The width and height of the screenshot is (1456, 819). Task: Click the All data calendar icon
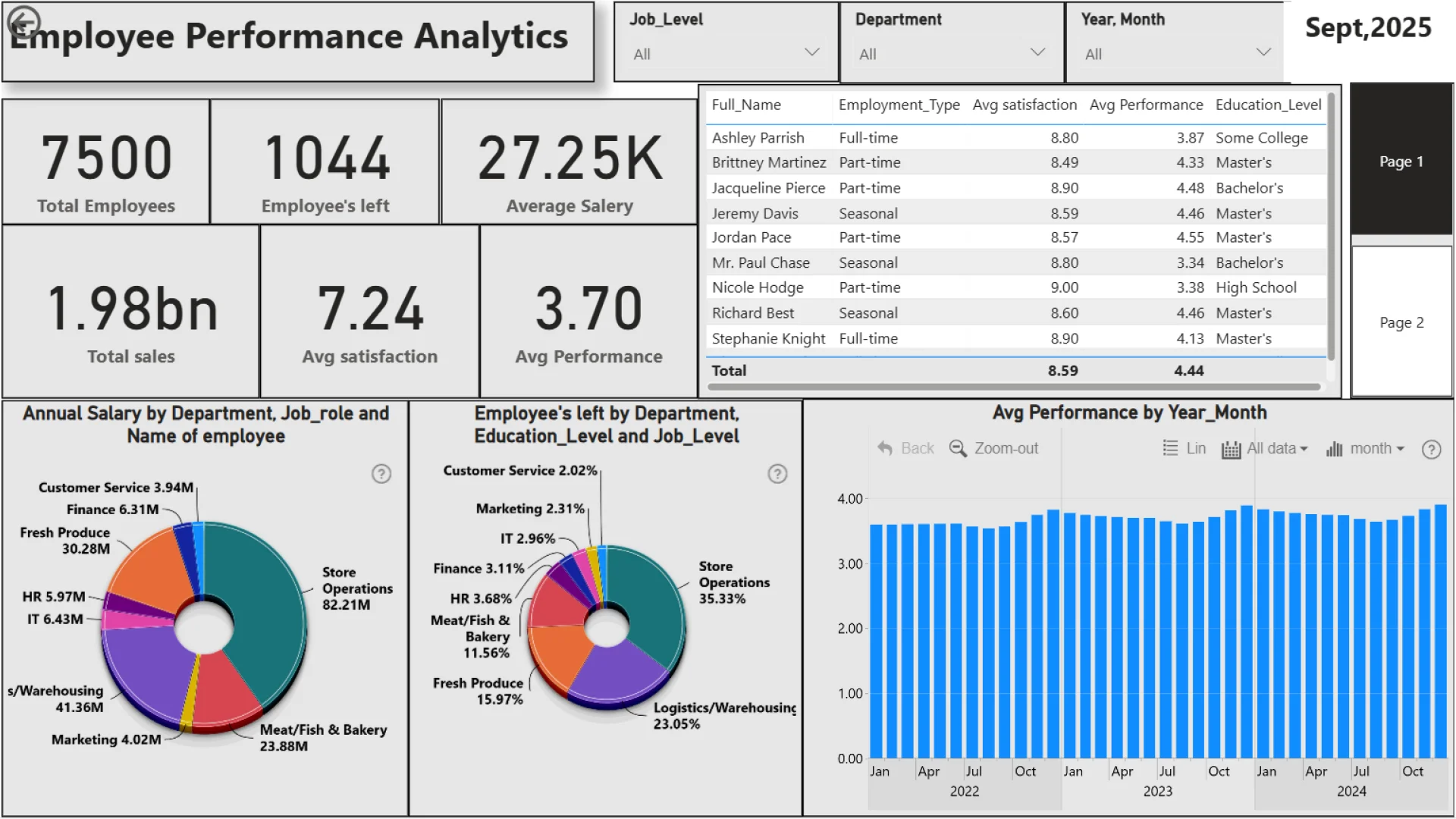click(x=1231, y=450)
